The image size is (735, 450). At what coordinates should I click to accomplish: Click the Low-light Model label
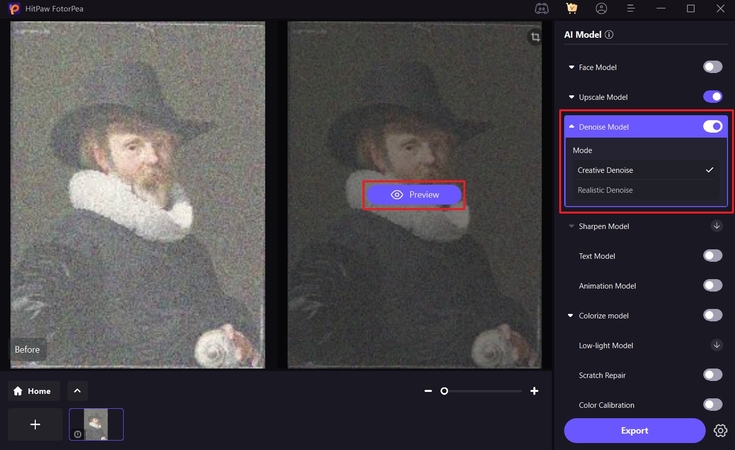pos(606,345)
